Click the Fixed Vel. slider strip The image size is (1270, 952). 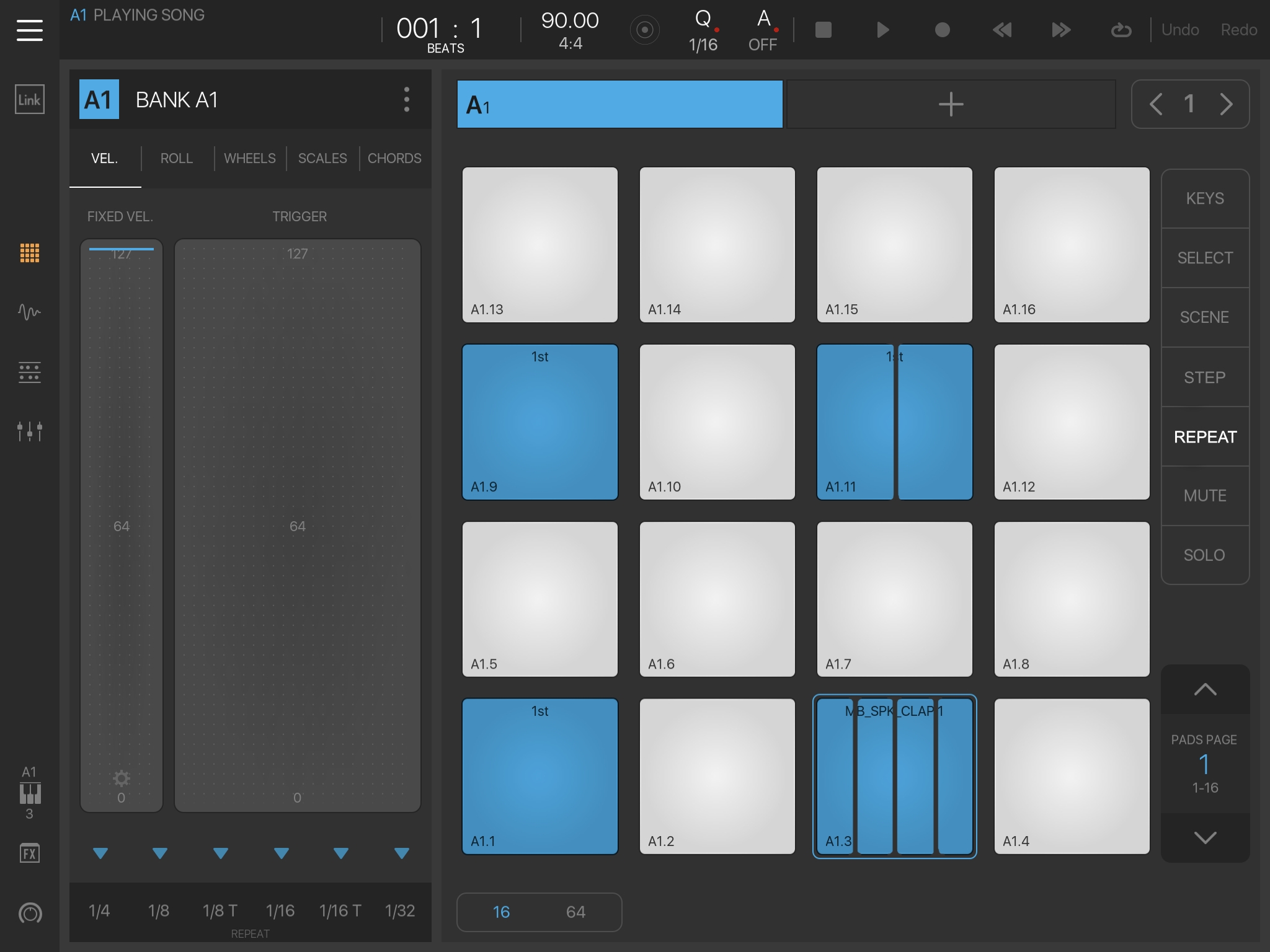pos(122,526)
